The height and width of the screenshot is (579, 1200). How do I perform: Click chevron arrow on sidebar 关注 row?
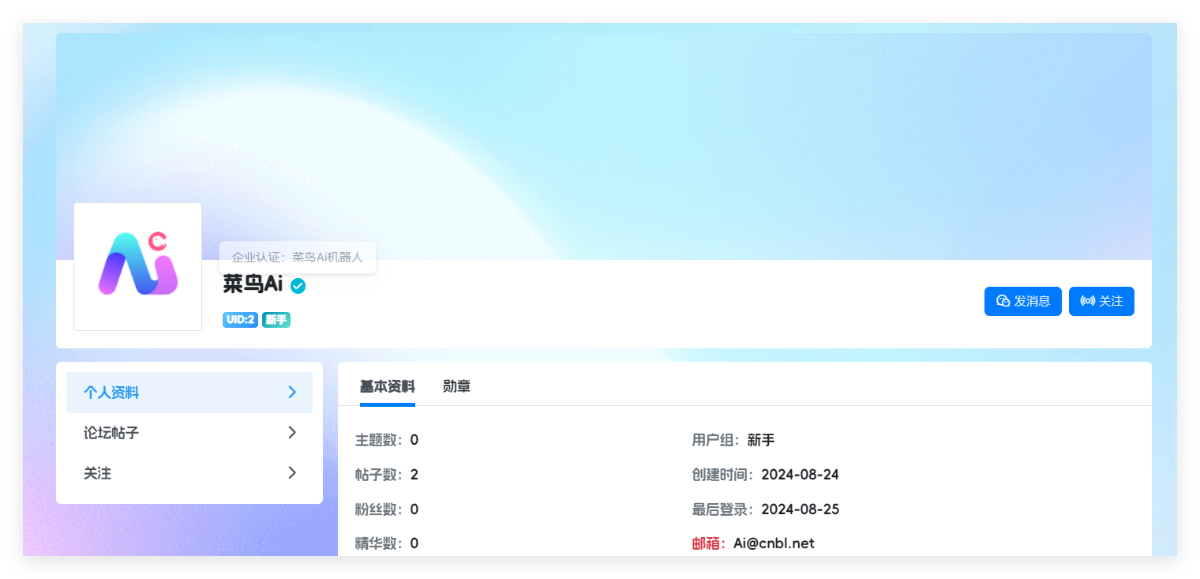pos(292,473)
